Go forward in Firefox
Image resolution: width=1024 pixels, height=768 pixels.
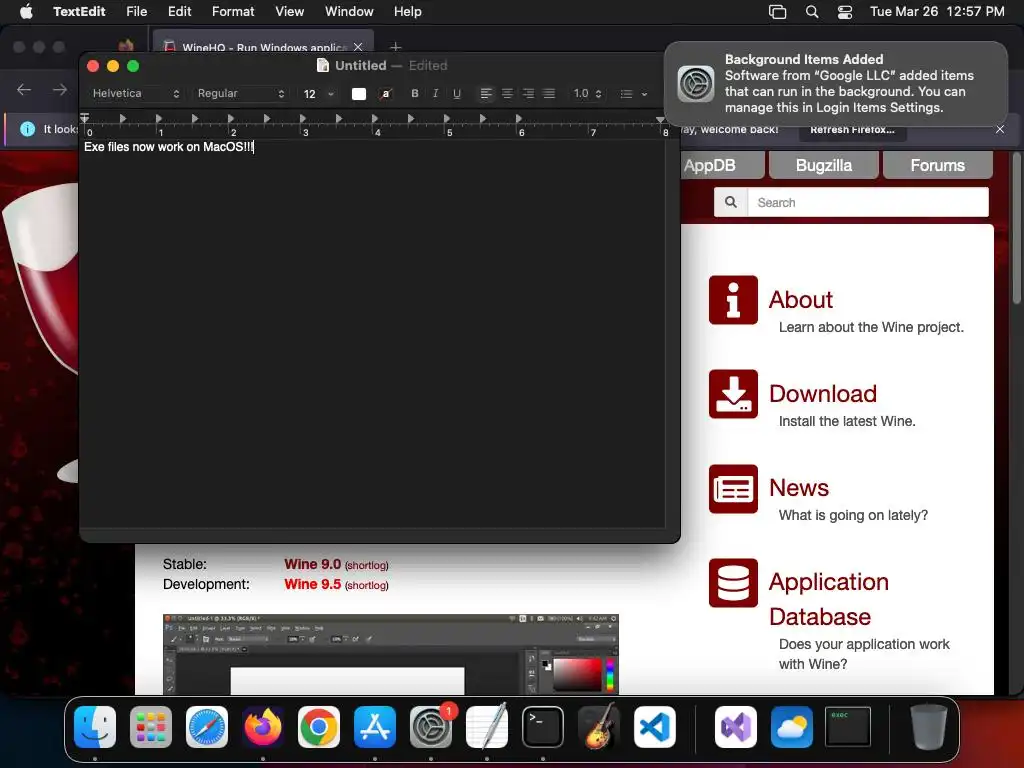click(x=59, y=89)
